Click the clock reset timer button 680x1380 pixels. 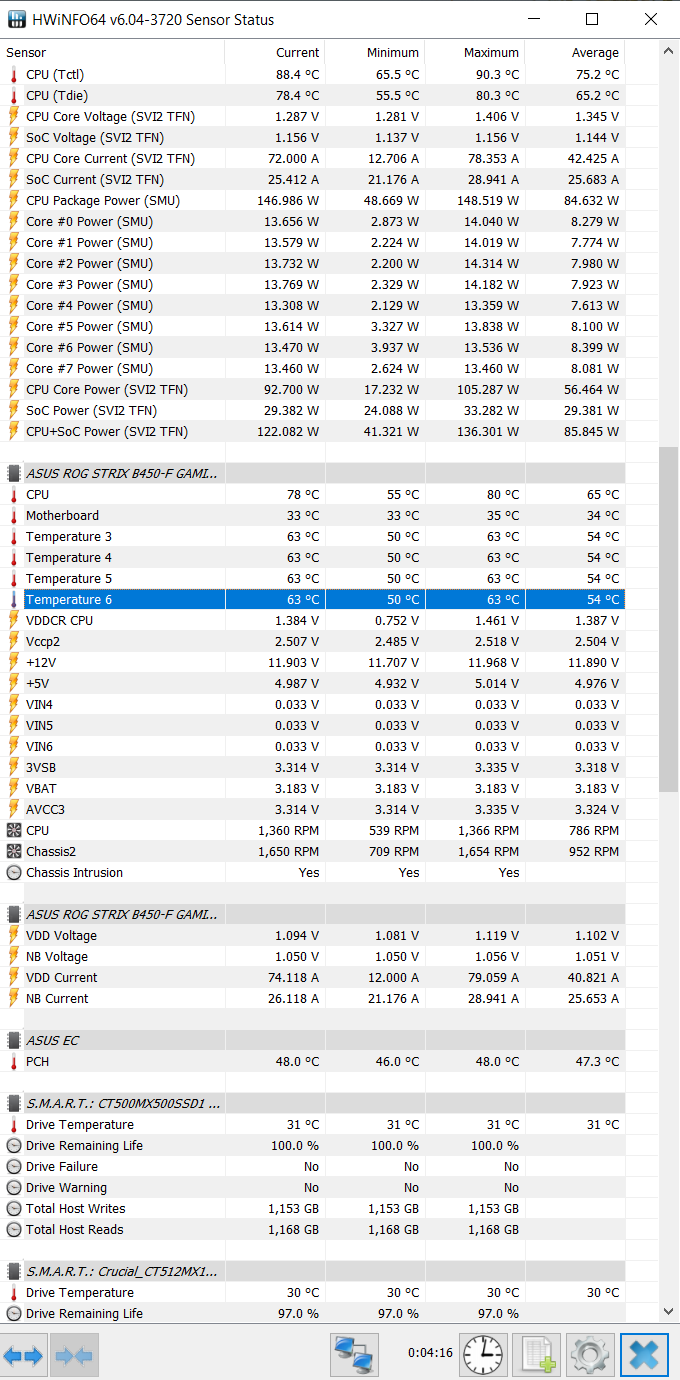point(484,1356)
